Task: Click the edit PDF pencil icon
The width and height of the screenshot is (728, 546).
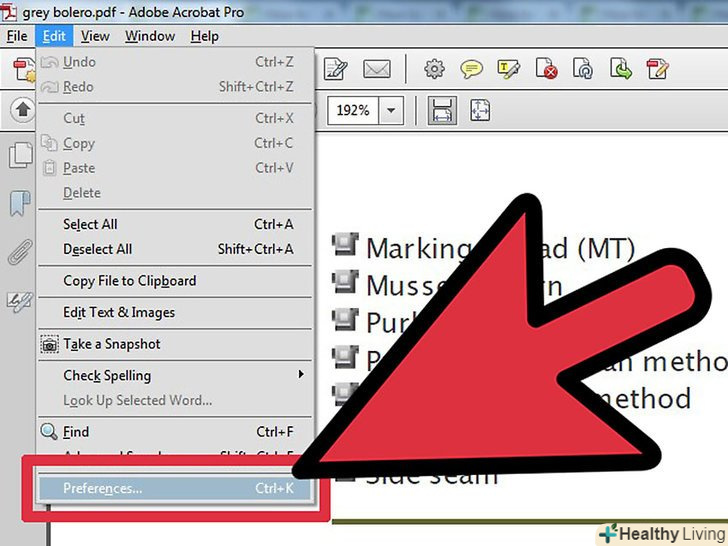Action: (657, 69)
